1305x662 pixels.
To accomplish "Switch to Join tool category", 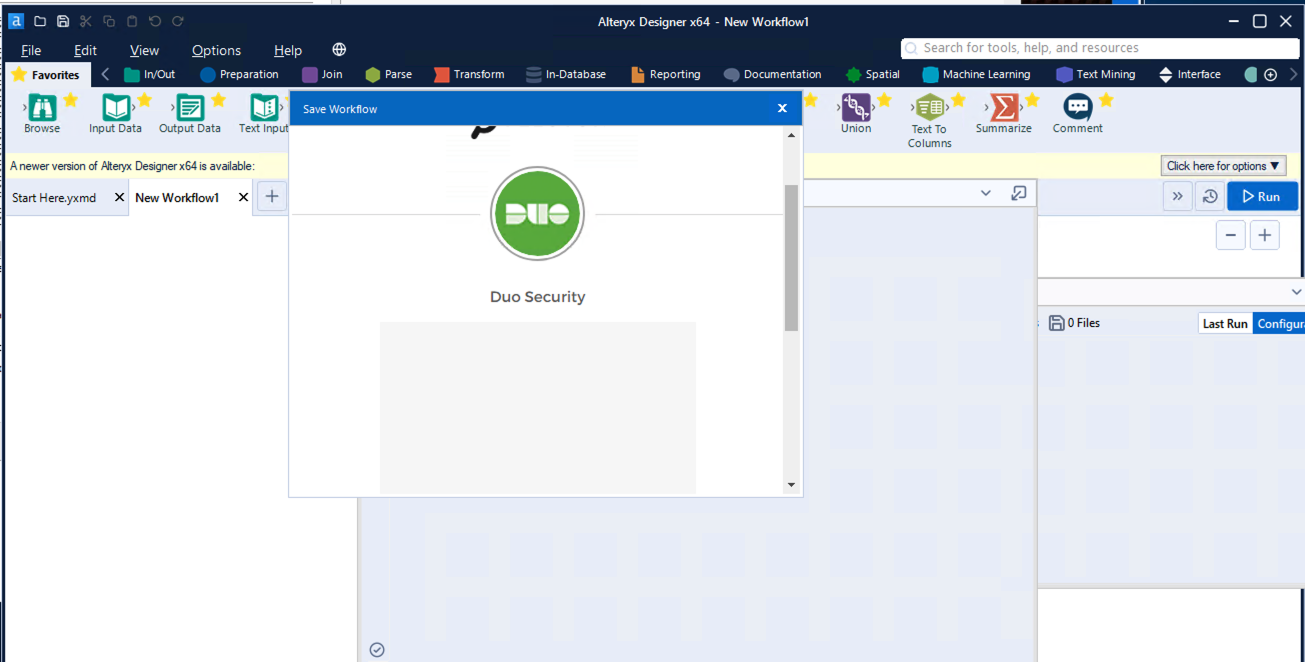I will 322,74.
